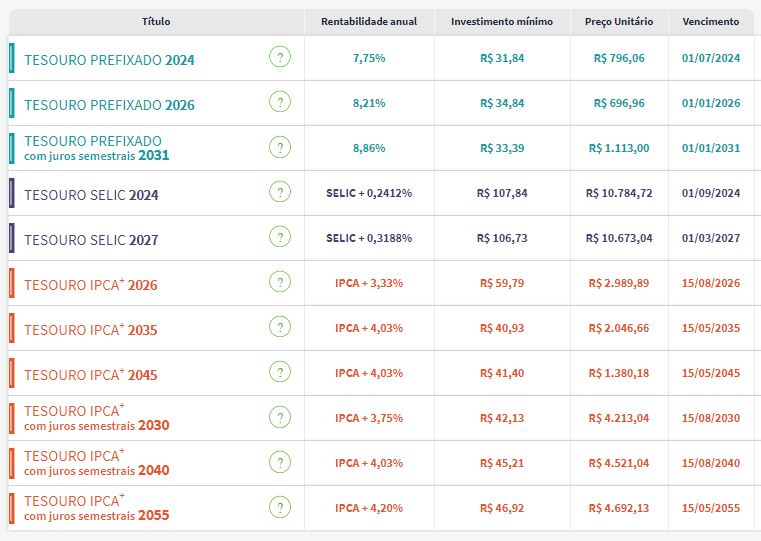Show help for IPCA+ juros semestrais 2055
Viewport: 761px width, 541px height.
[280, 508]
